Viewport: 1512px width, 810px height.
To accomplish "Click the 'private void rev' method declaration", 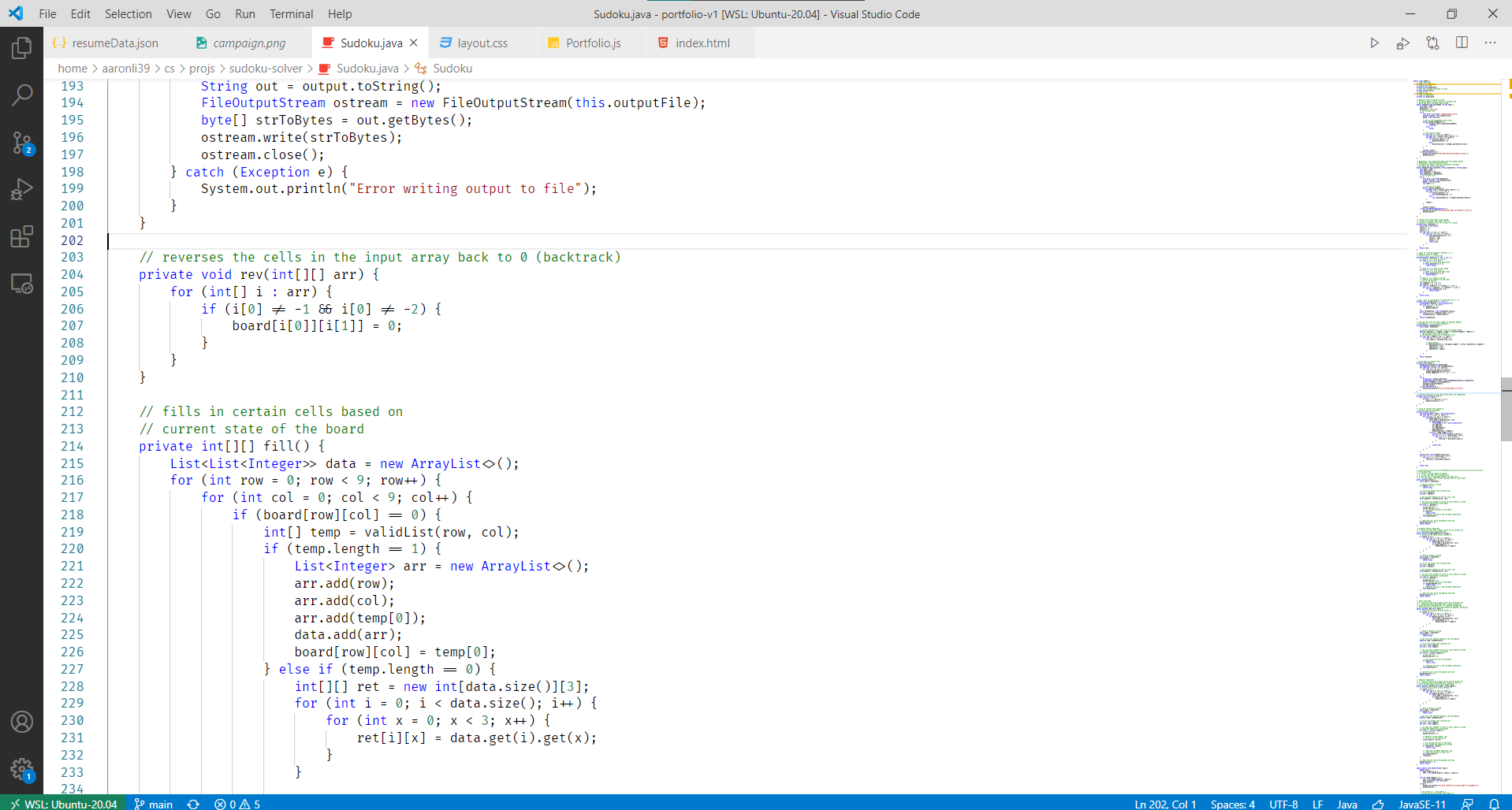I will coord(259,274).
